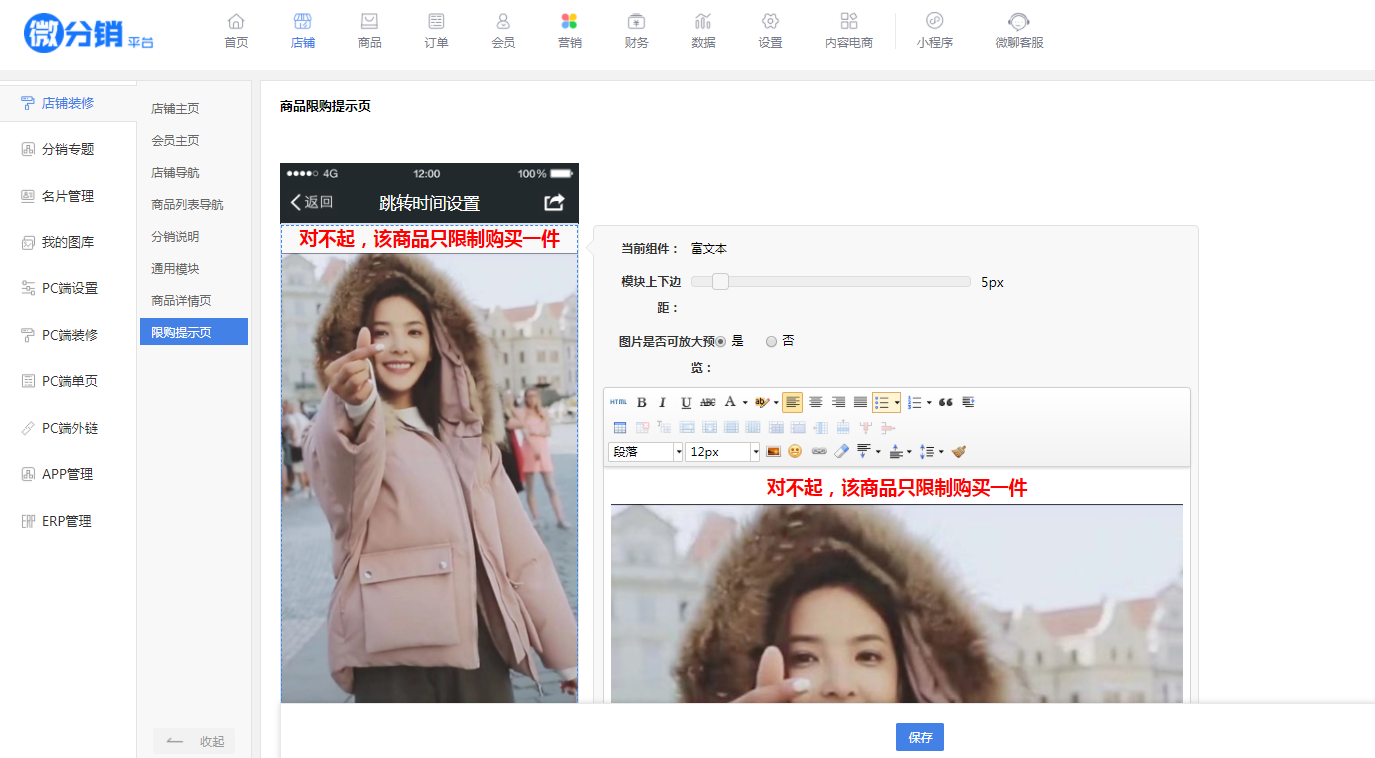This screenshot has width=1375, height=758.
Task: Insert a table using the table icon
Action: coord(620,427)
